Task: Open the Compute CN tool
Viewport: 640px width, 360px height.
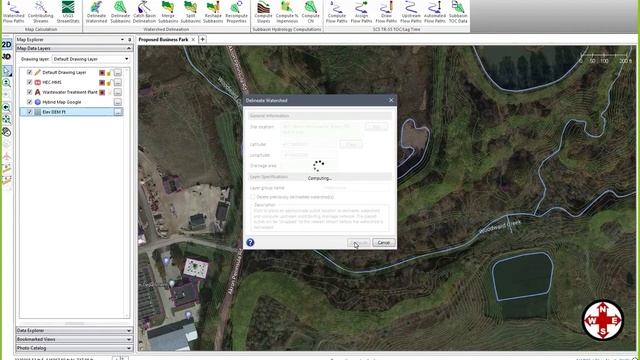Action: point(311,13)
